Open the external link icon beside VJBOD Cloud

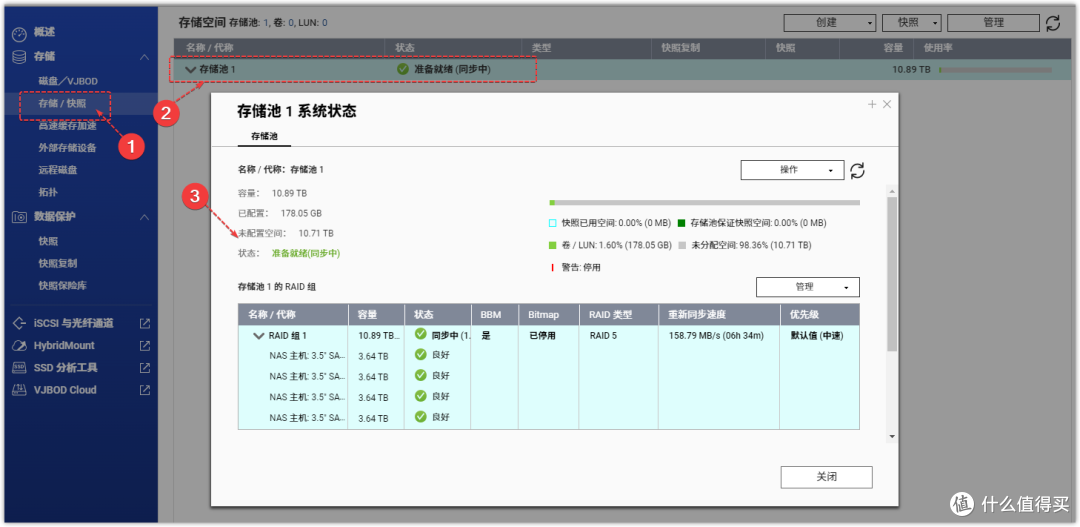145,390
